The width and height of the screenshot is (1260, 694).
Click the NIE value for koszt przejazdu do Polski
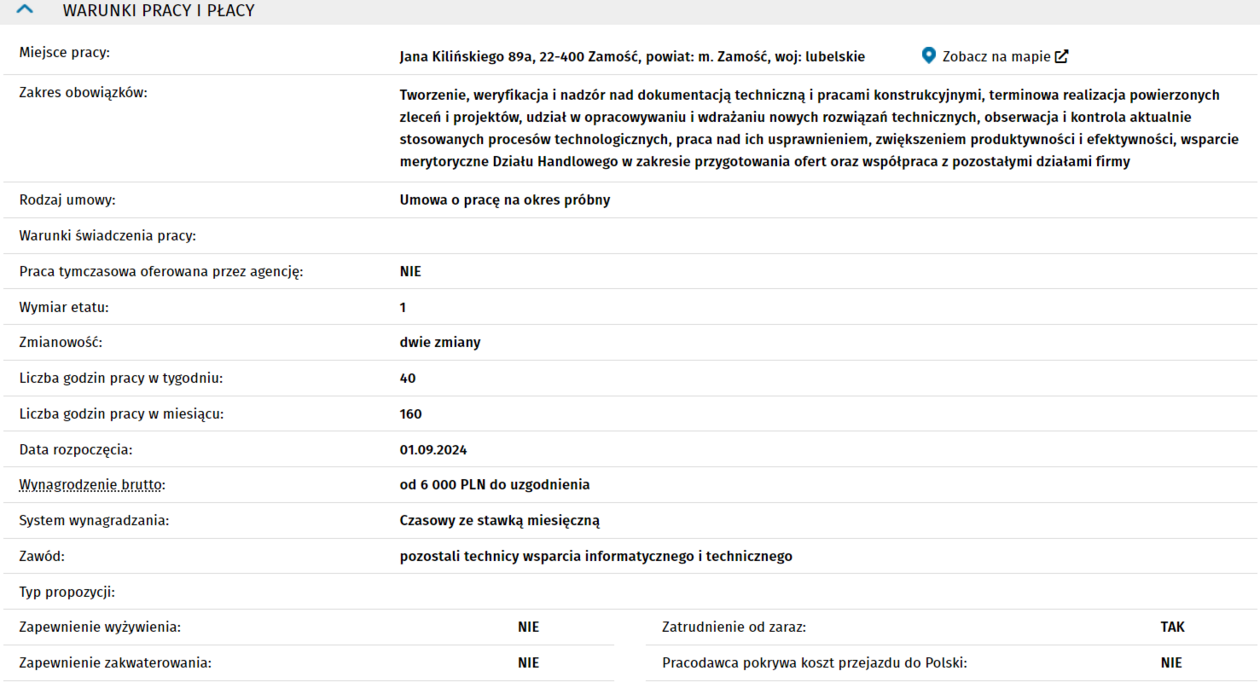tap(1171, 663)
